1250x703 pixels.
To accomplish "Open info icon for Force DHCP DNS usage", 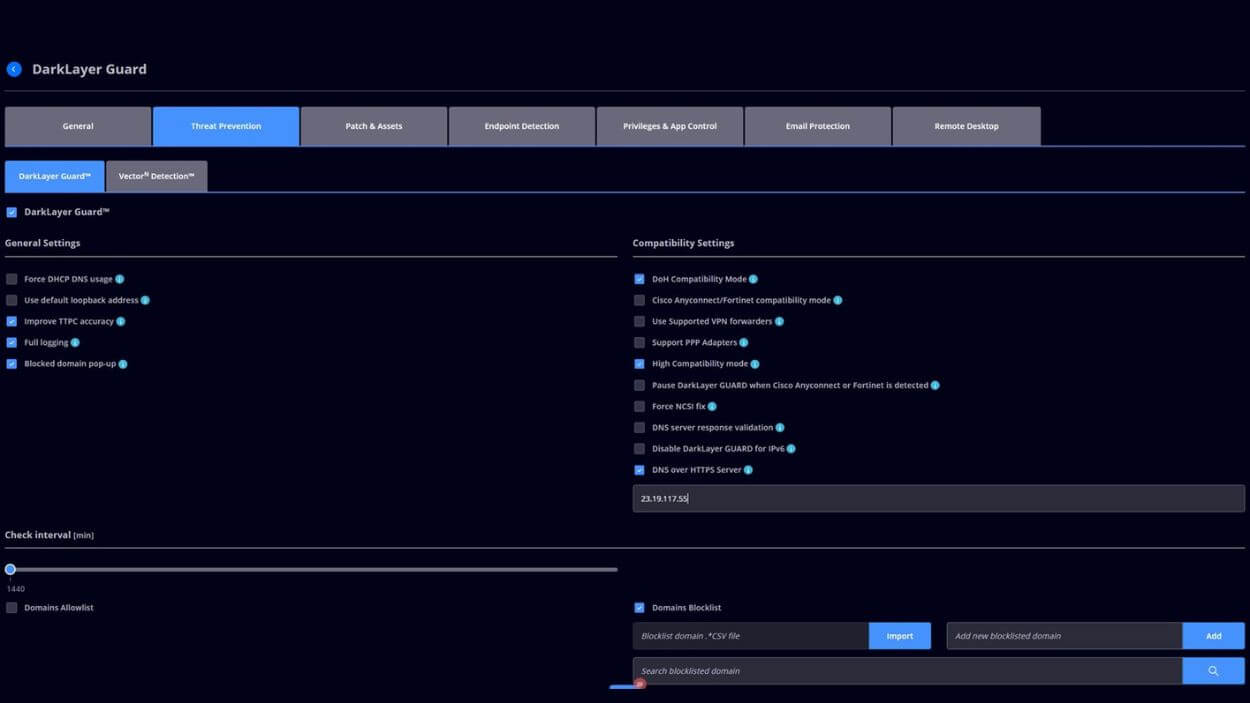I will pos(120,279).
